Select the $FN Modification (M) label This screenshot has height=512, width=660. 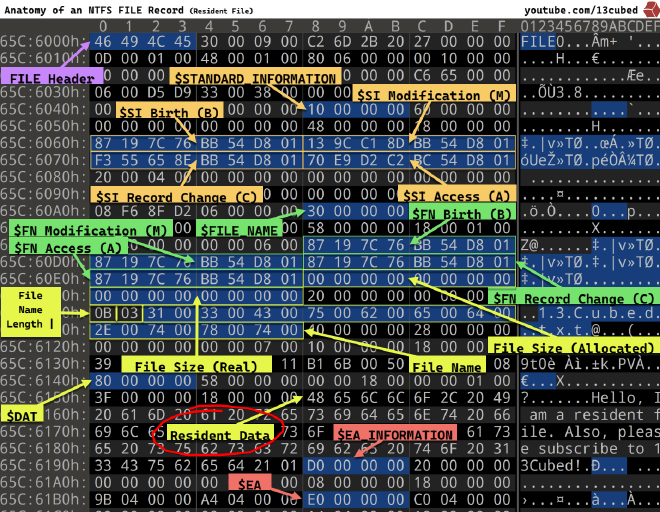[x=90, y=230]
